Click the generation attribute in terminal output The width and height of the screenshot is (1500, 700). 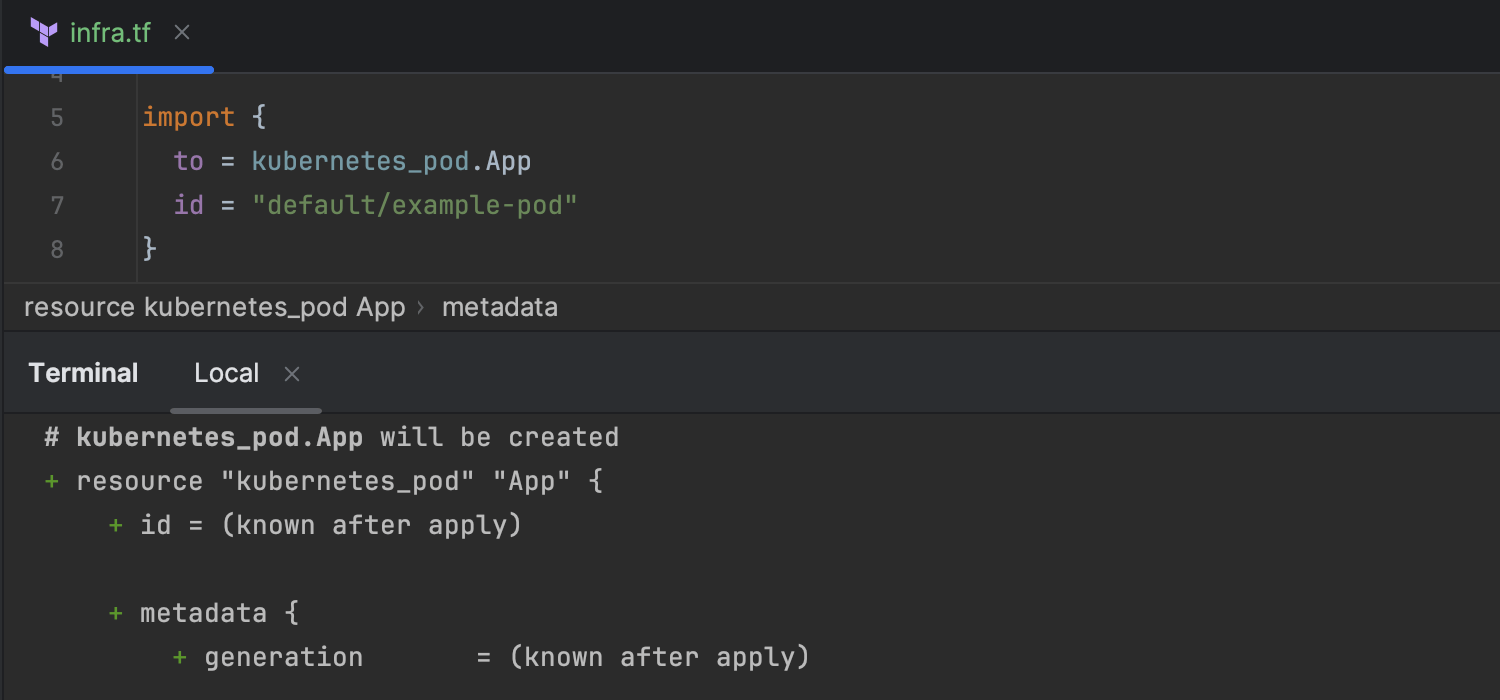pos(283,657)
